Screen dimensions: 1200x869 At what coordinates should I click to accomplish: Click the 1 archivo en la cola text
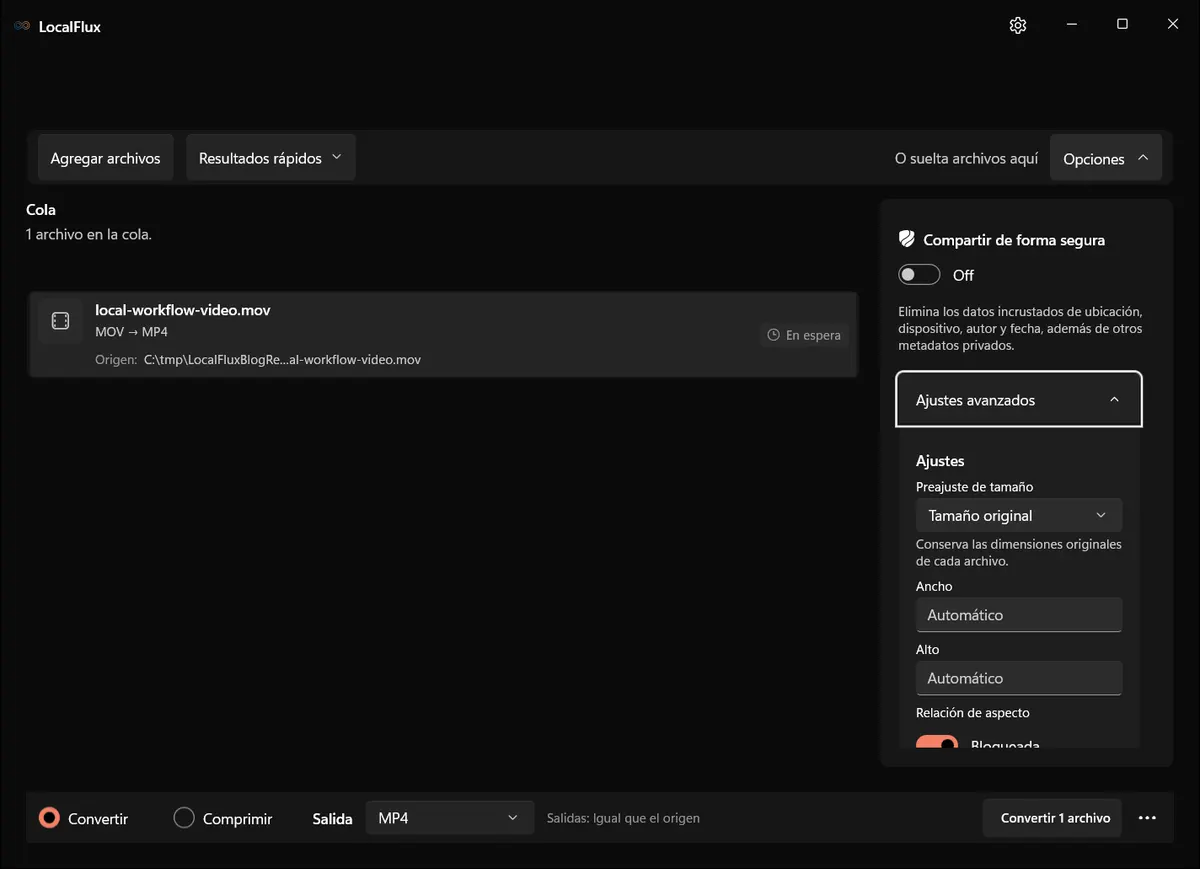click(x=89, y=234)
